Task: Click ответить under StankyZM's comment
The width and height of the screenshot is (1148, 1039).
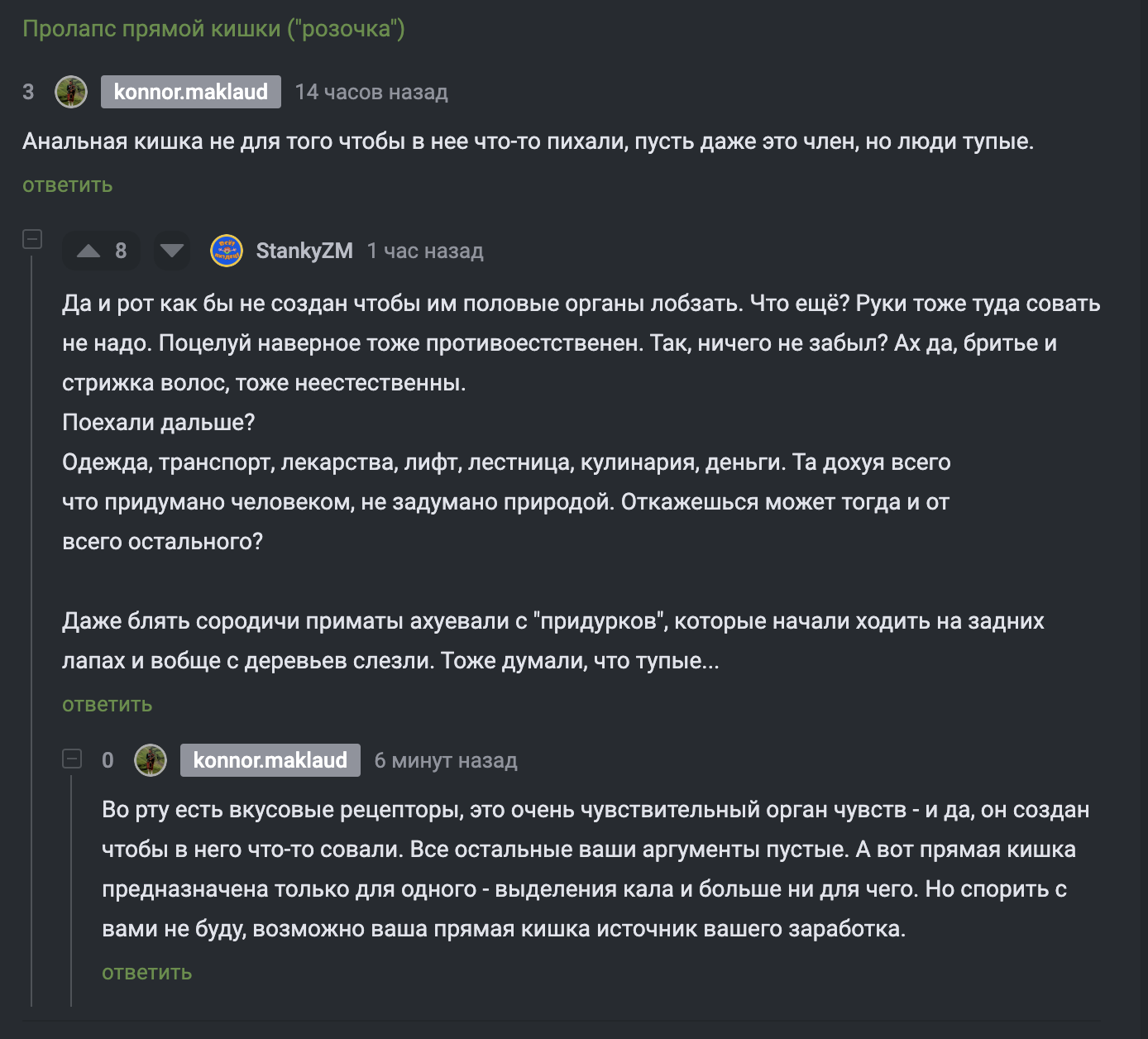Action: coord(107,704)
